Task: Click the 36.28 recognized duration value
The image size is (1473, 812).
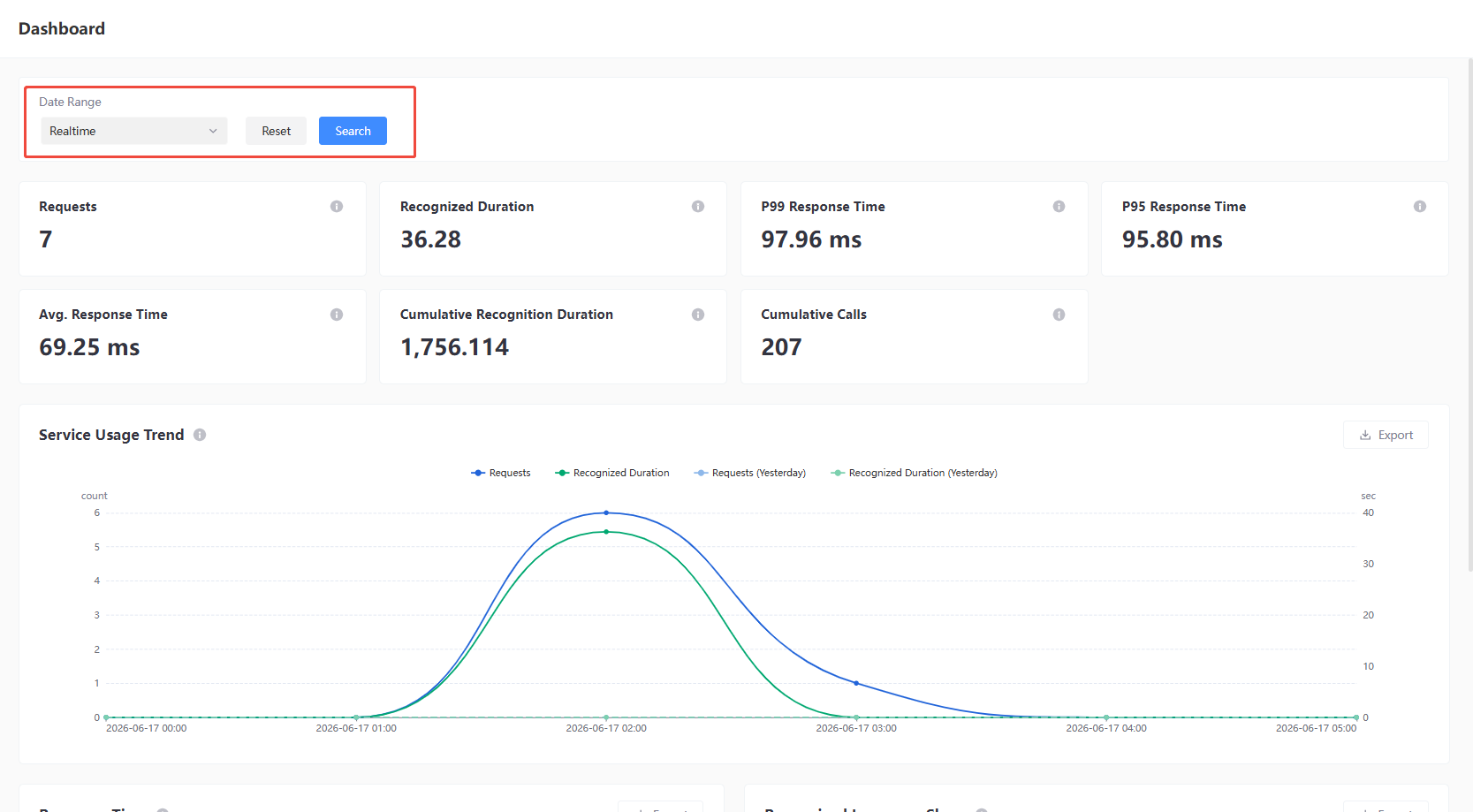Action: coord(430,239)
